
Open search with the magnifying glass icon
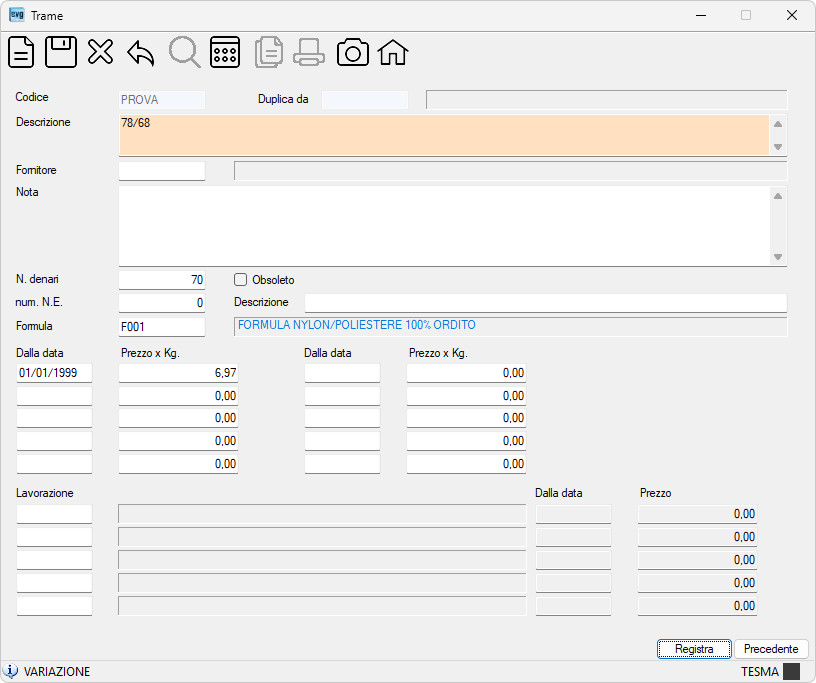coord(185,52)
